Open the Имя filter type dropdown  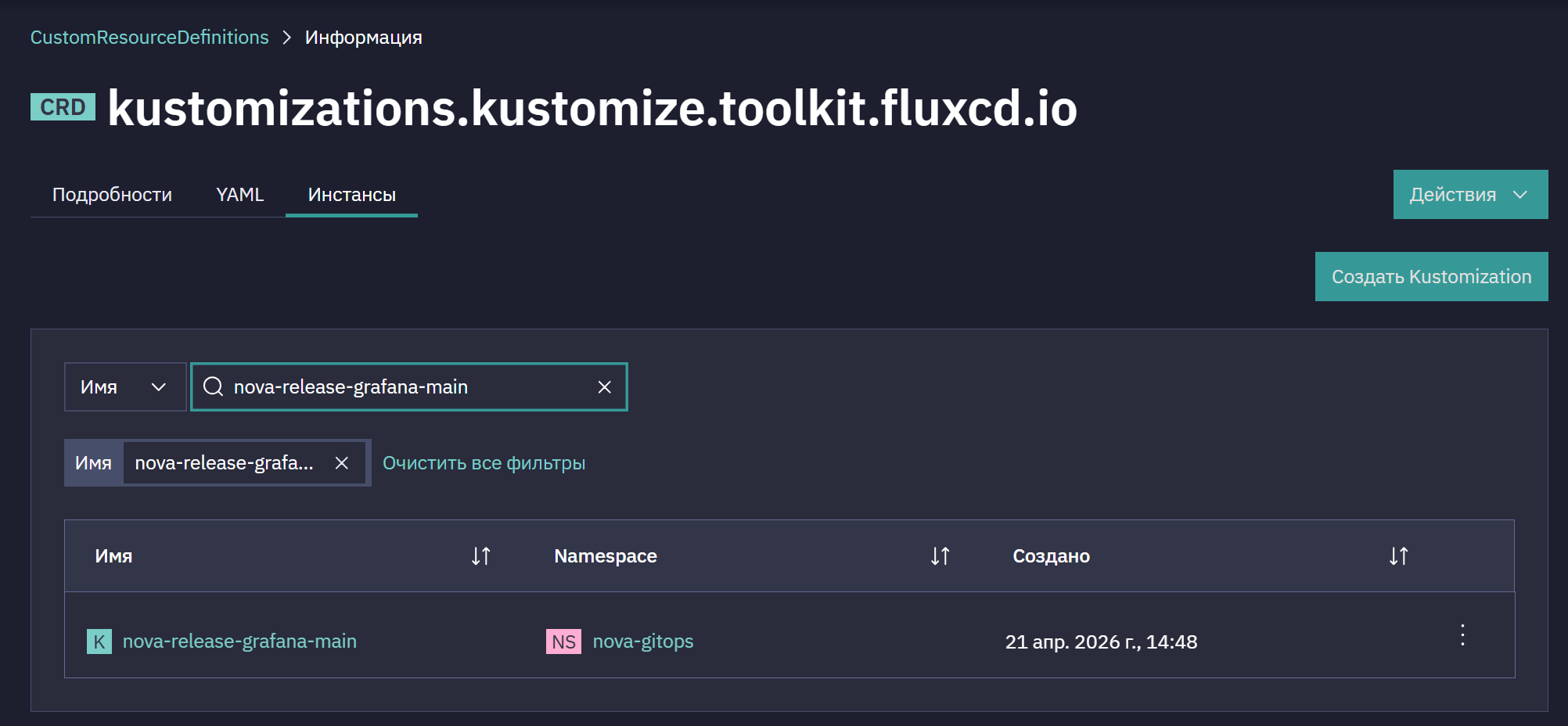125,386
